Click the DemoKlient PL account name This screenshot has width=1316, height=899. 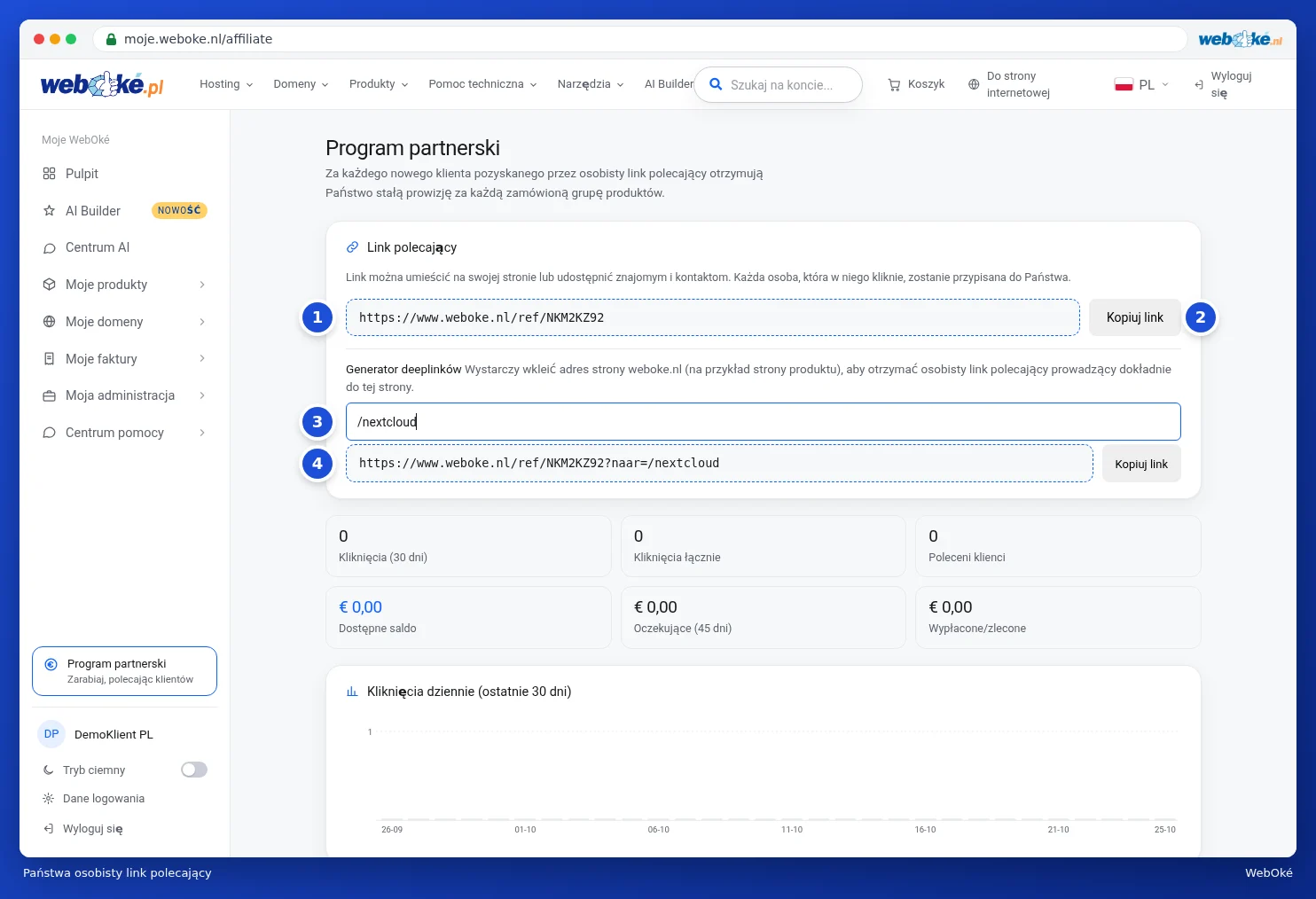pyautogui.click(x=114, y=735)
